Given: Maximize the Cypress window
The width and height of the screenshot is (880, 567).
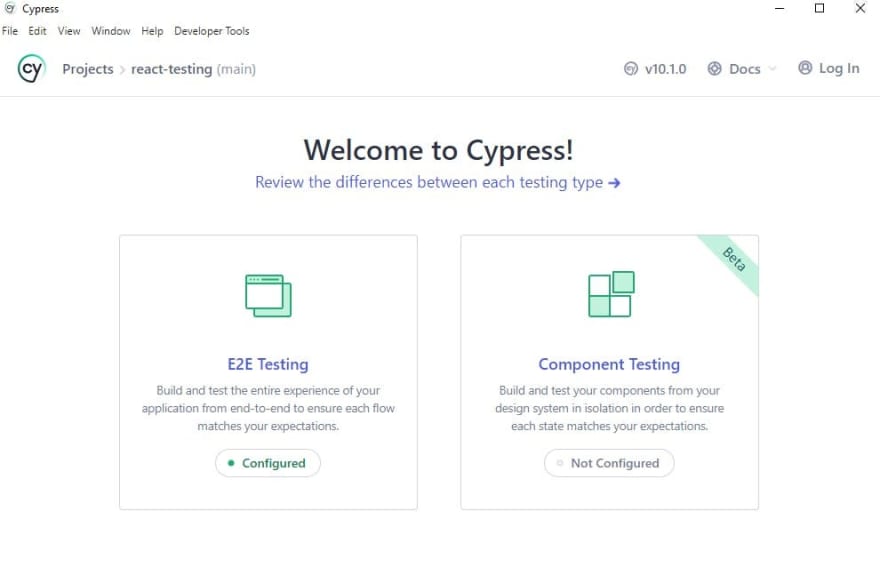Looking at the screenshot, I should coord(819,8).
